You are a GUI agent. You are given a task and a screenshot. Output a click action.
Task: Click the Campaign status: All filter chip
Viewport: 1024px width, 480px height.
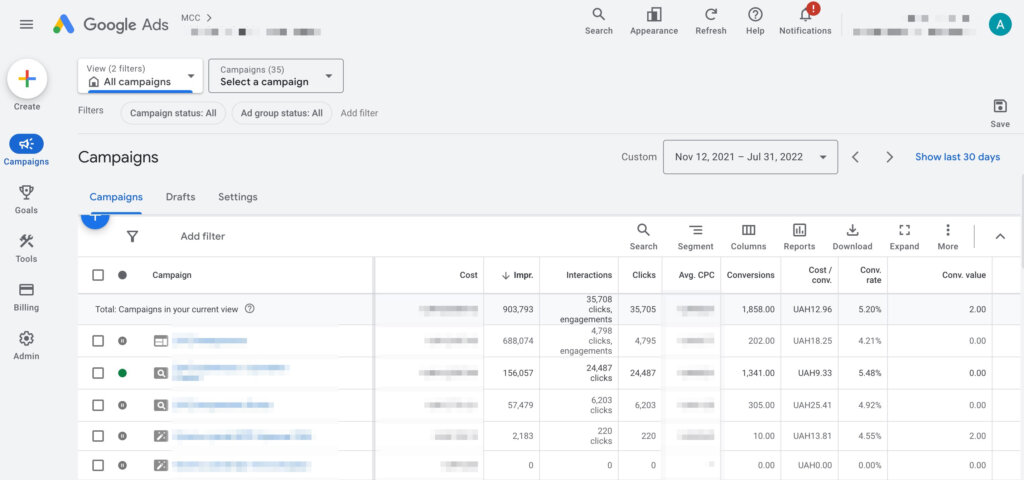[x=173, y=113]
